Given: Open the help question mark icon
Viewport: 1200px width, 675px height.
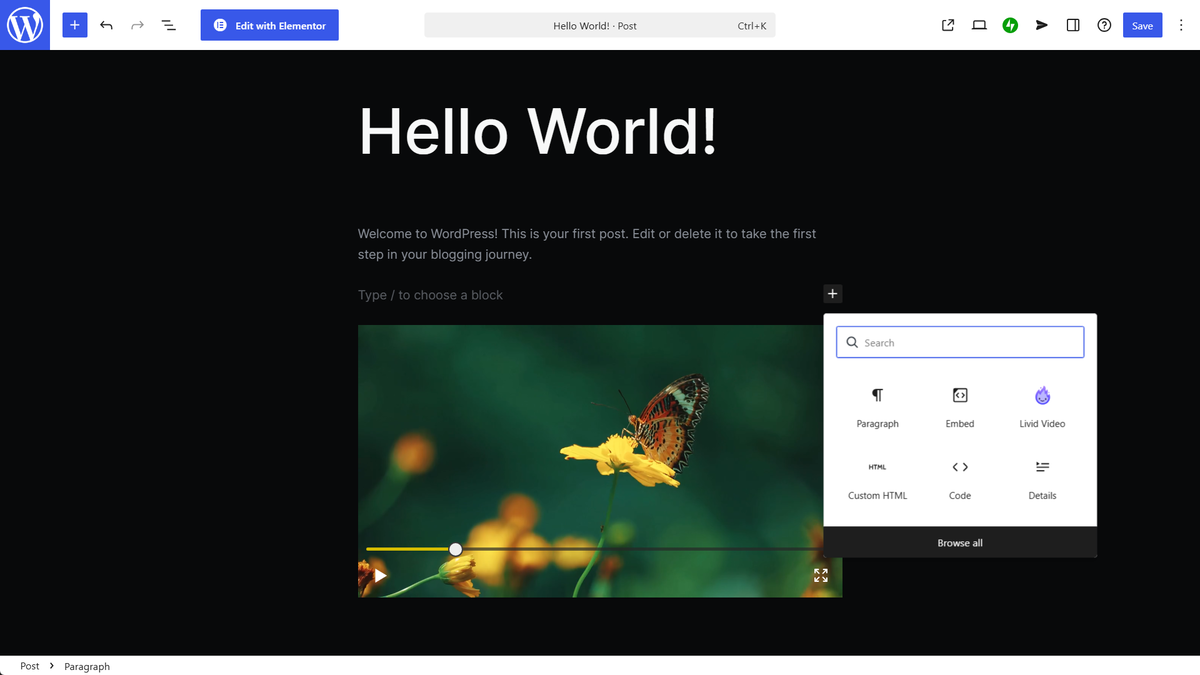Looking at the screenshot, I should [1104, 25].
